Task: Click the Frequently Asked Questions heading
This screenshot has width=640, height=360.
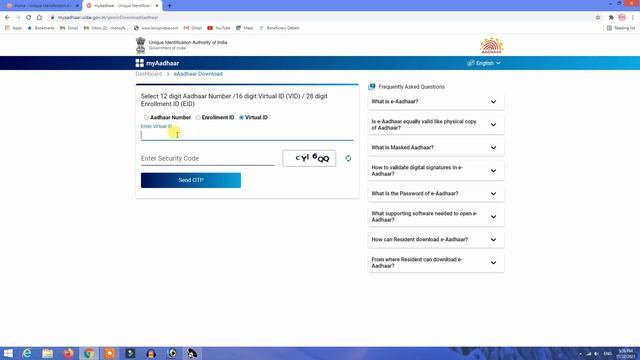Action: [411, 87]
